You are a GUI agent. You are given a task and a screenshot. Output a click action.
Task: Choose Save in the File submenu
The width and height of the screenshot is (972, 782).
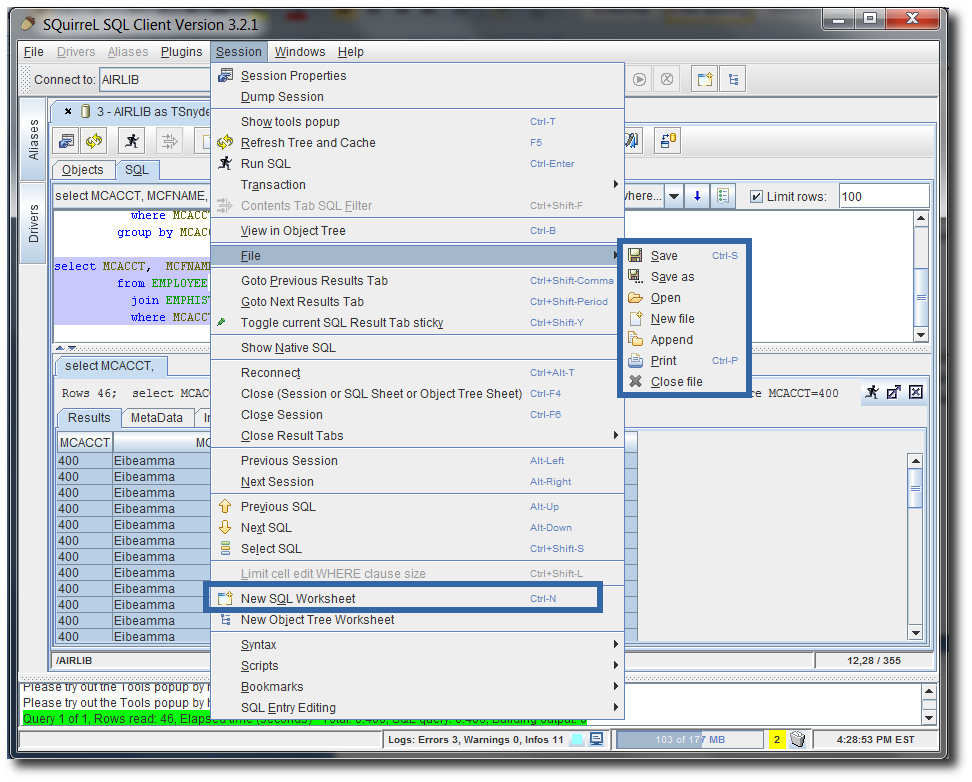point(684,255)
